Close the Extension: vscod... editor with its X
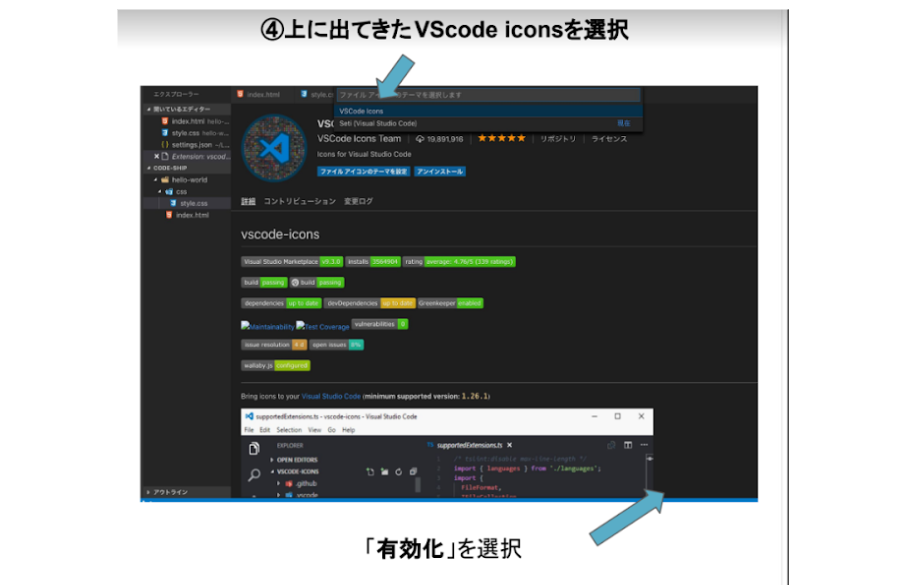910x585 pixels. click(x=156, y=156)
